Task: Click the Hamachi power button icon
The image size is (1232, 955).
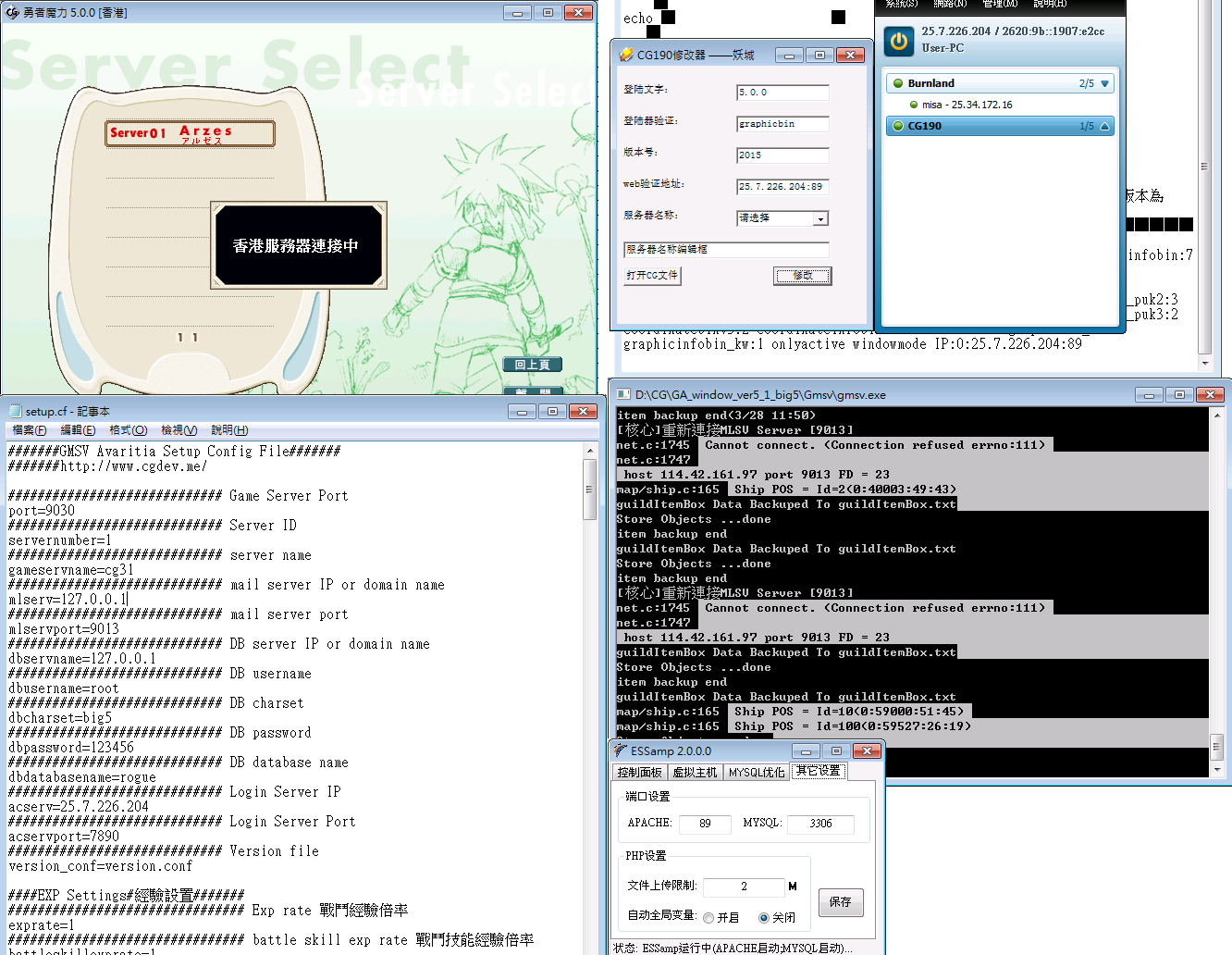Action: click(x=898, y=41)
